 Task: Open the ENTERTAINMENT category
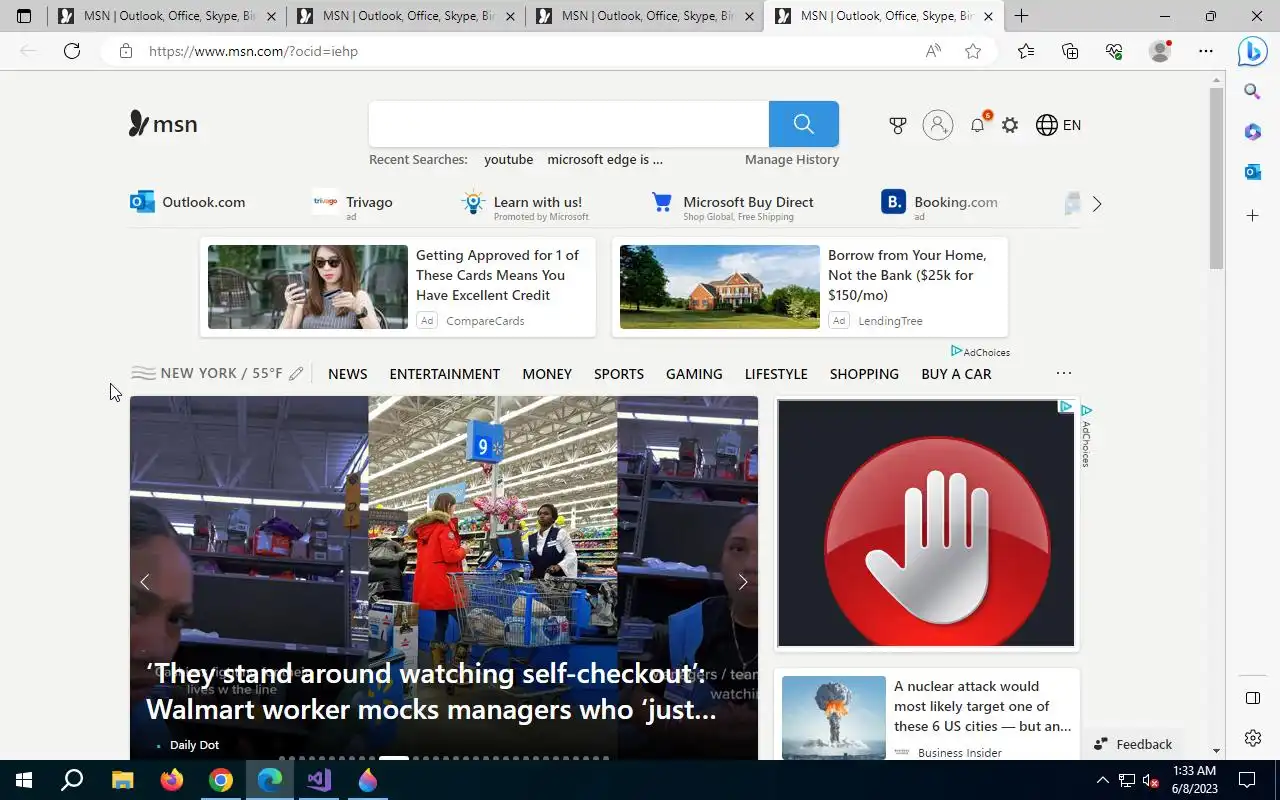[x=445, y=374]
